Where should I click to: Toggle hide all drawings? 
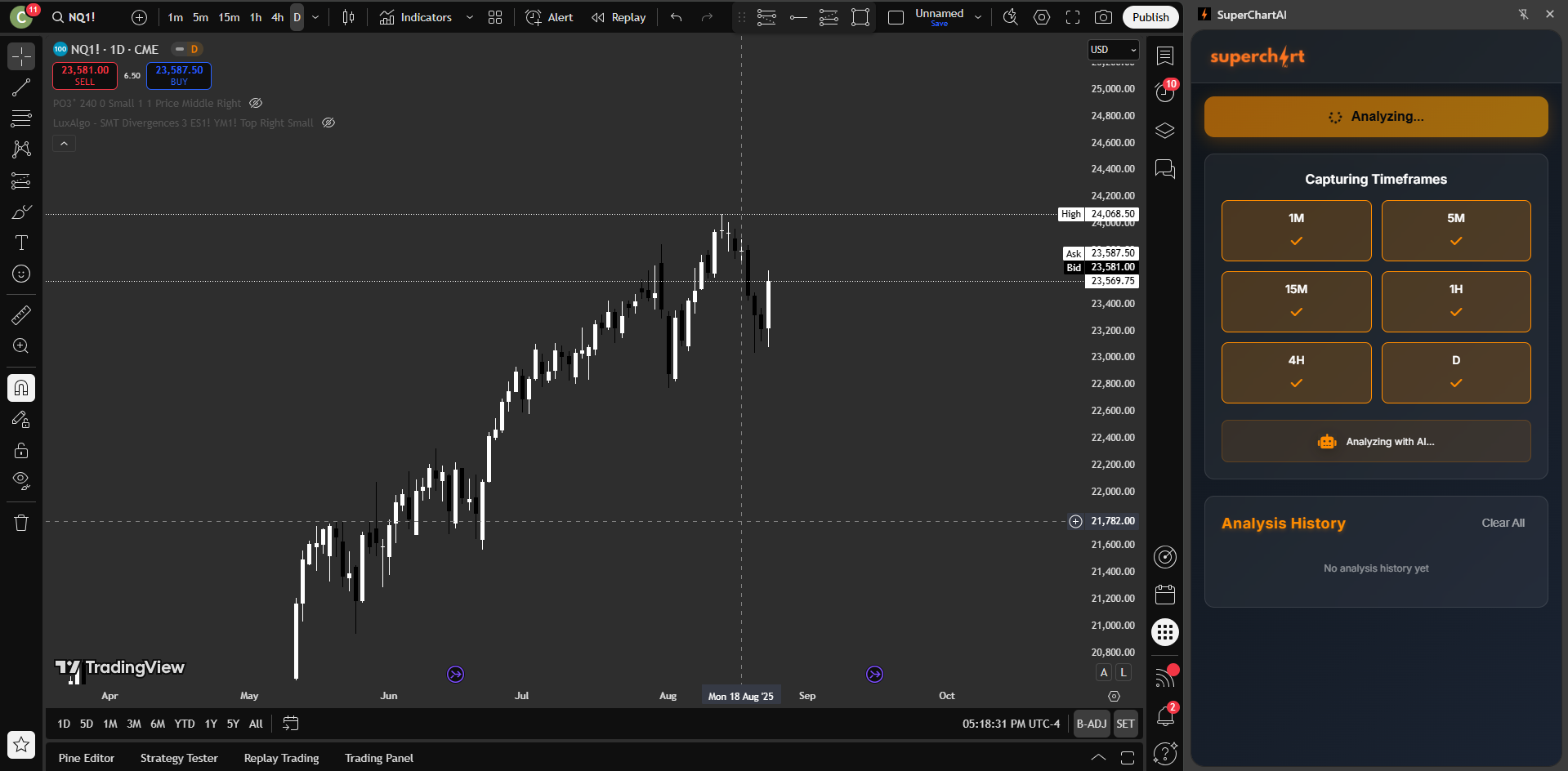pos(21,481)
